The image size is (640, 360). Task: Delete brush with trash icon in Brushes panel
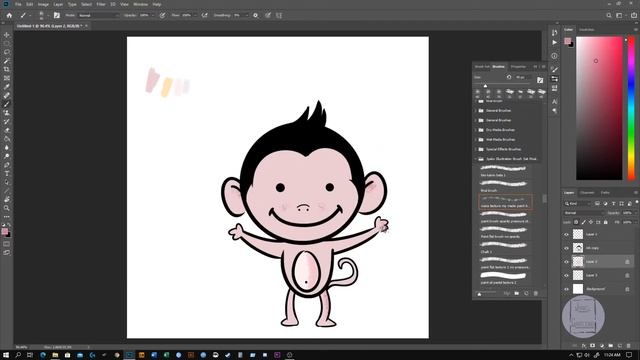tap(536, 293)
